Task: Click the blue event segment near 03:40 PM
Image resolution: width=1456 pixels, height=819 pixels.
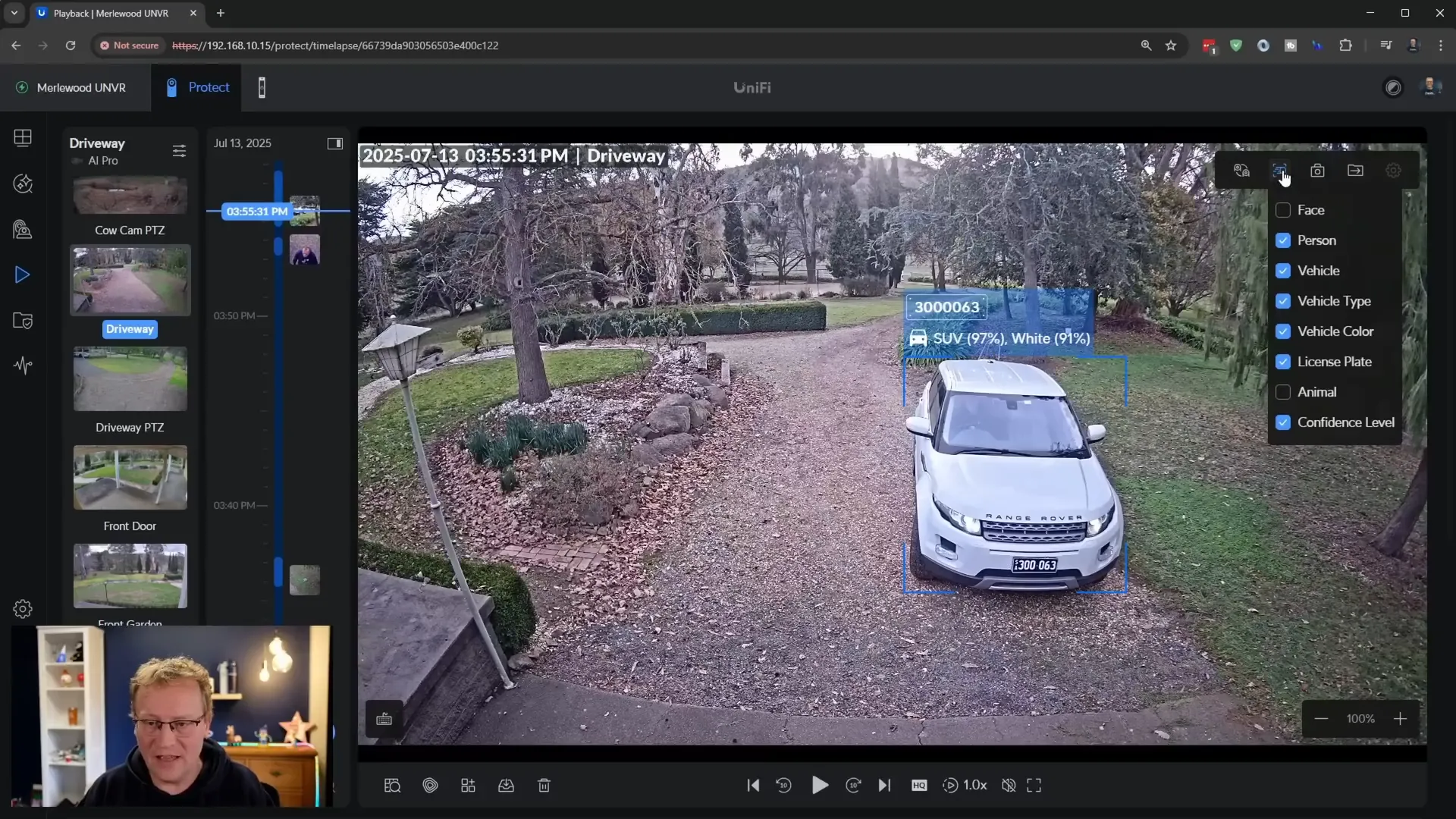Action: 278,572
